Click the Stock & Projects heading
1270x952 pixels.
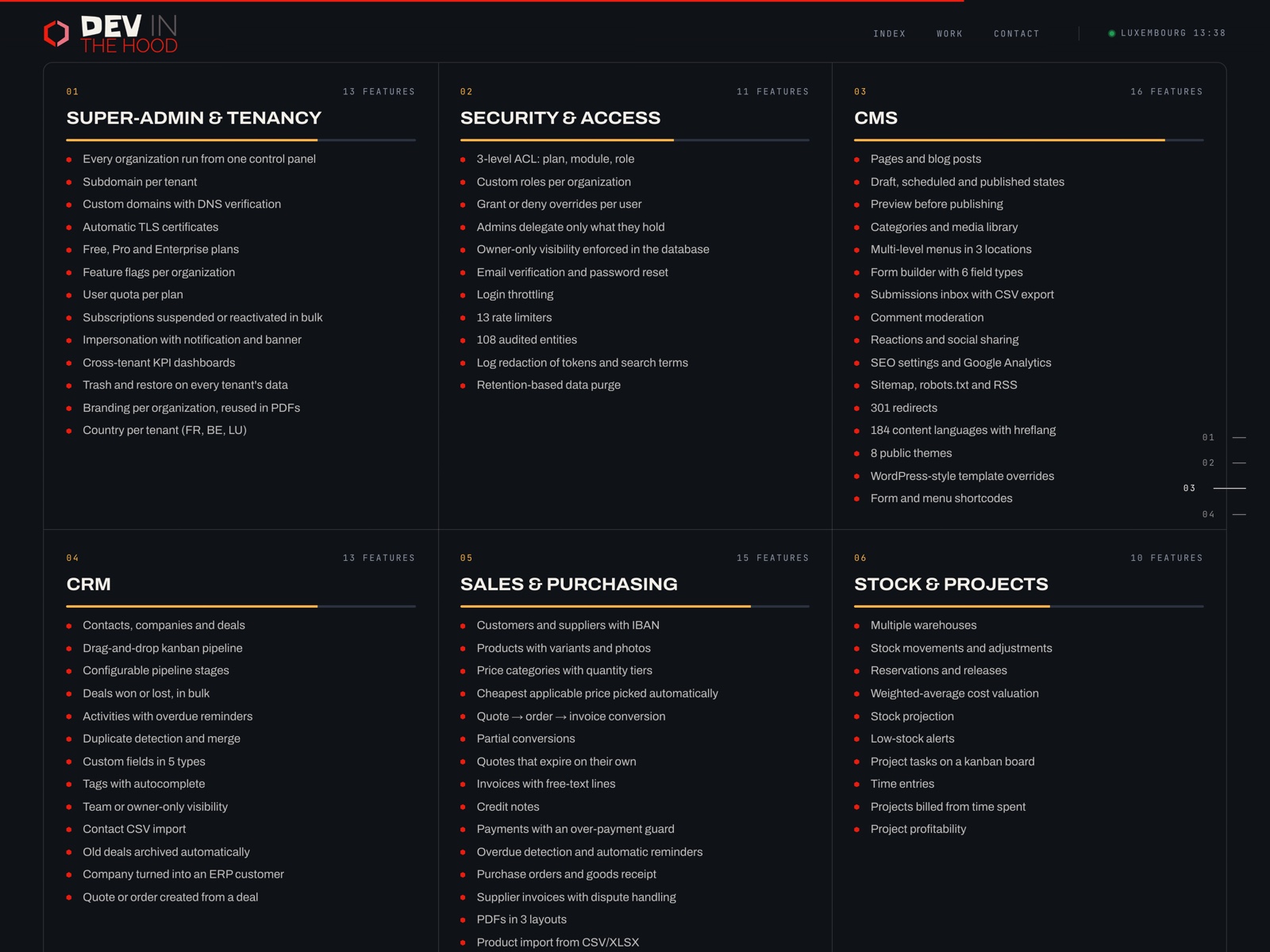951,585
